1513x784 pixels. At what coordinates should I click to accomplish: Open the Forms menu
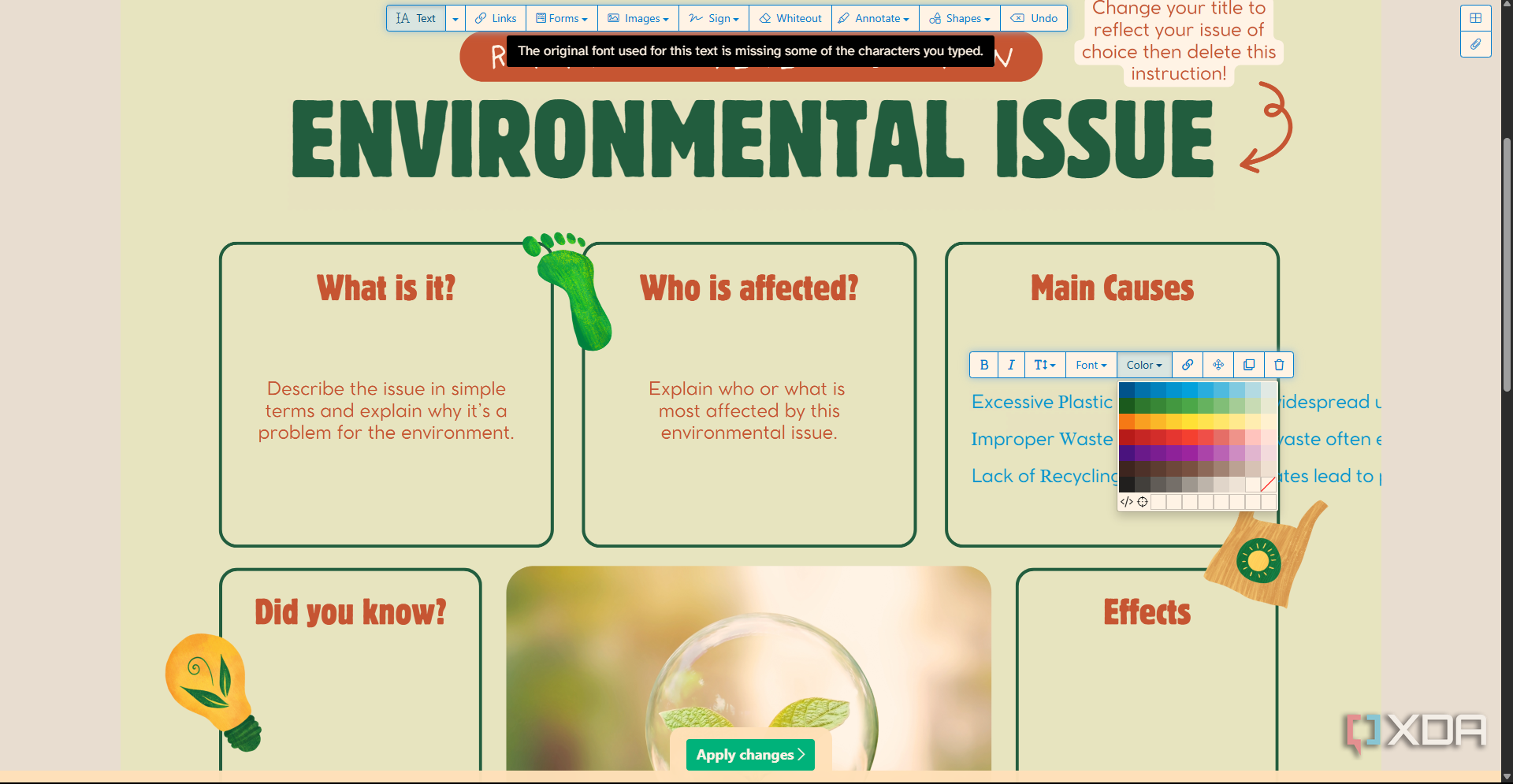point(562,18)
